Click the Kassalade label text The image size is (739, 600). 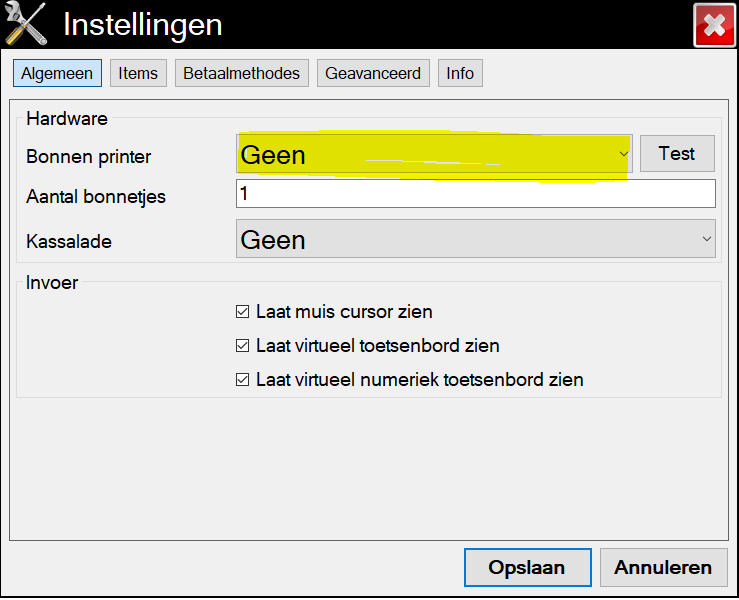[x=68, y=242]
